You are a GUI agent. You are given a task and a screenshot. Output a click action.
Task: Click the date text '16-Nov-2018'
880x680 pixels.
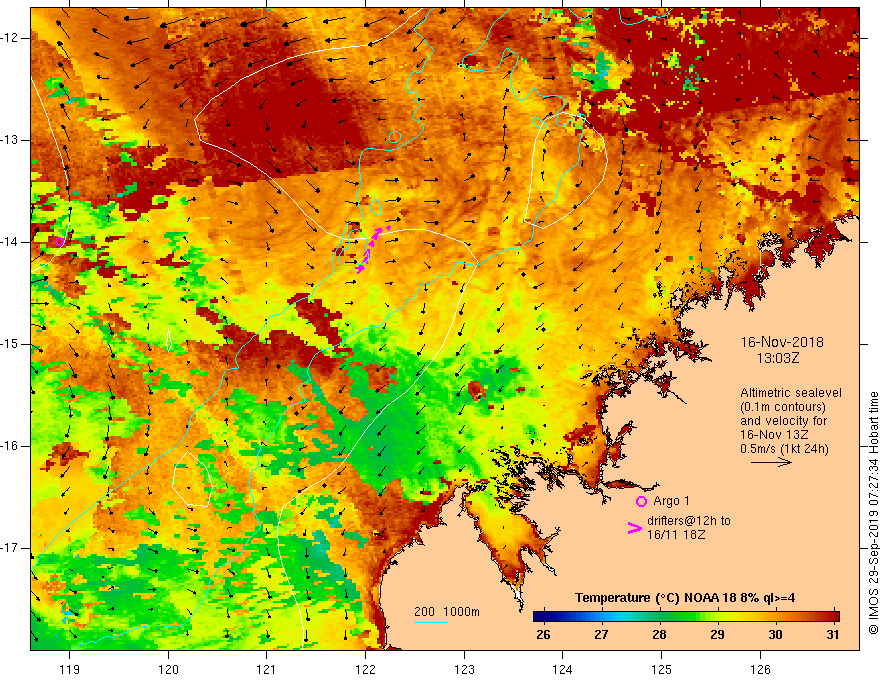click(782, 342)
